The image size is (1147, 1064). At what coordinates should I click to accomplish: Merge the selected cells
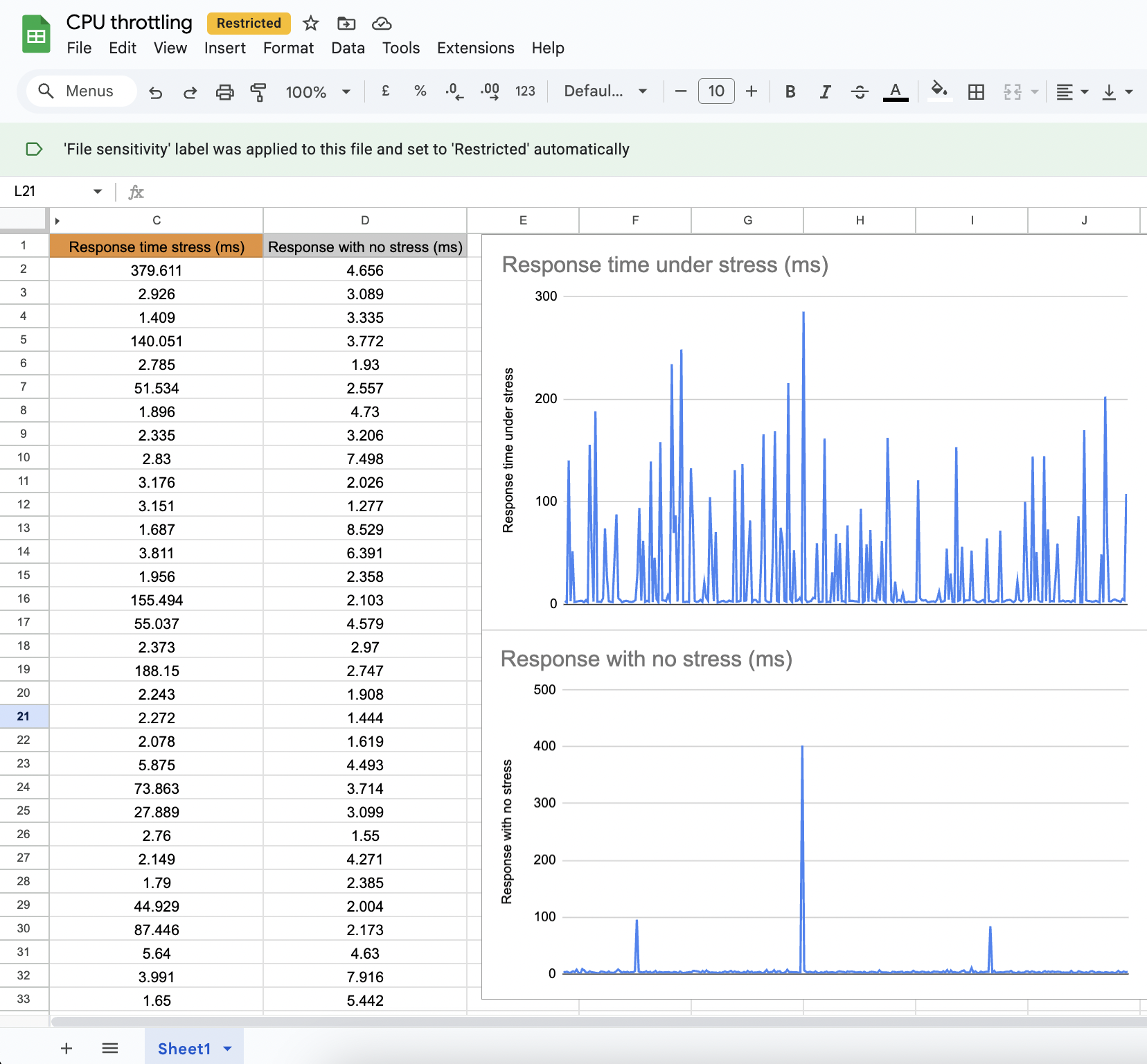[1012, 91]
